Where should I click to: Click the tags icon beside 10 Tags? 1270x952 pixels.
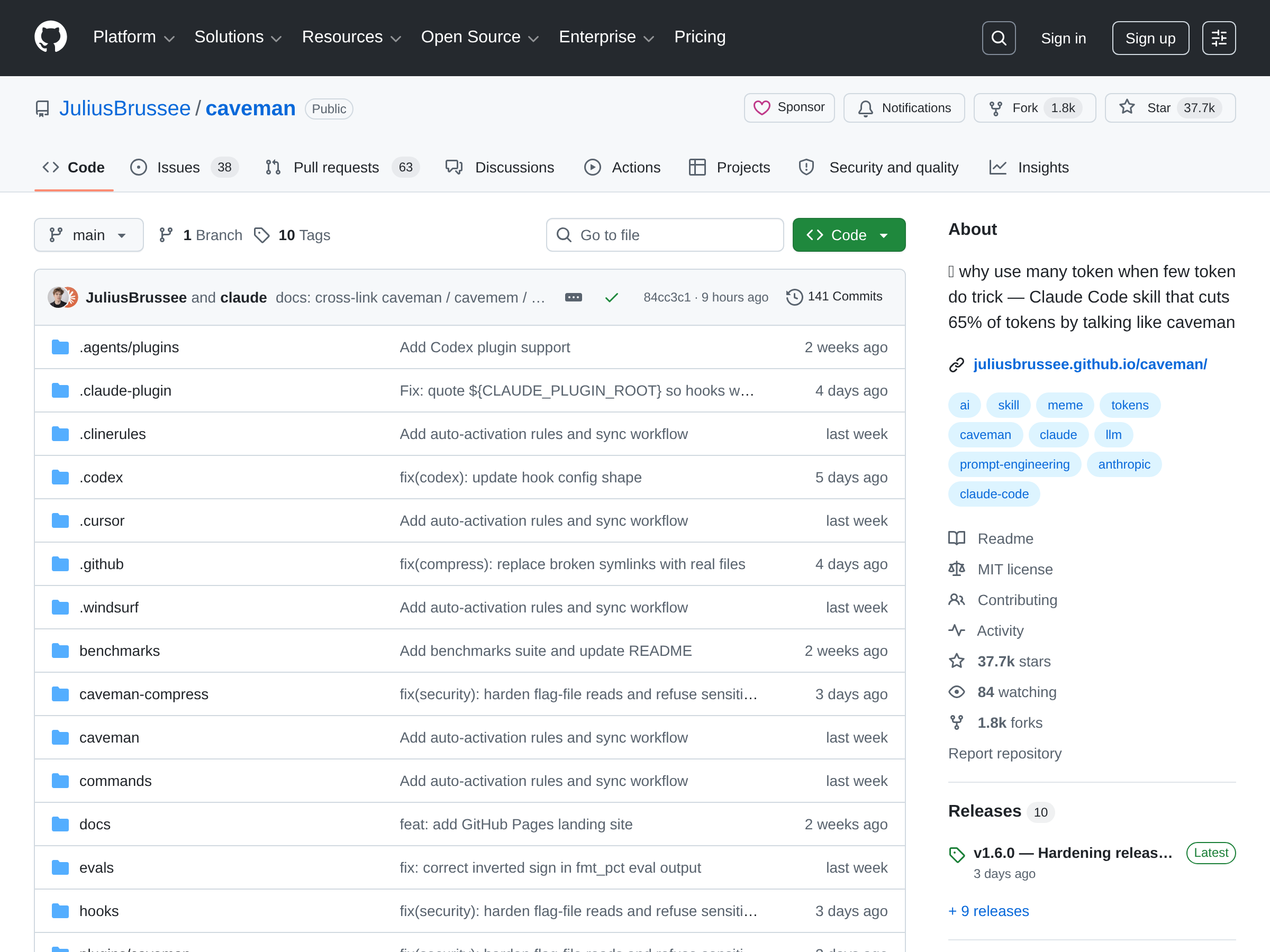pos(262,235)
